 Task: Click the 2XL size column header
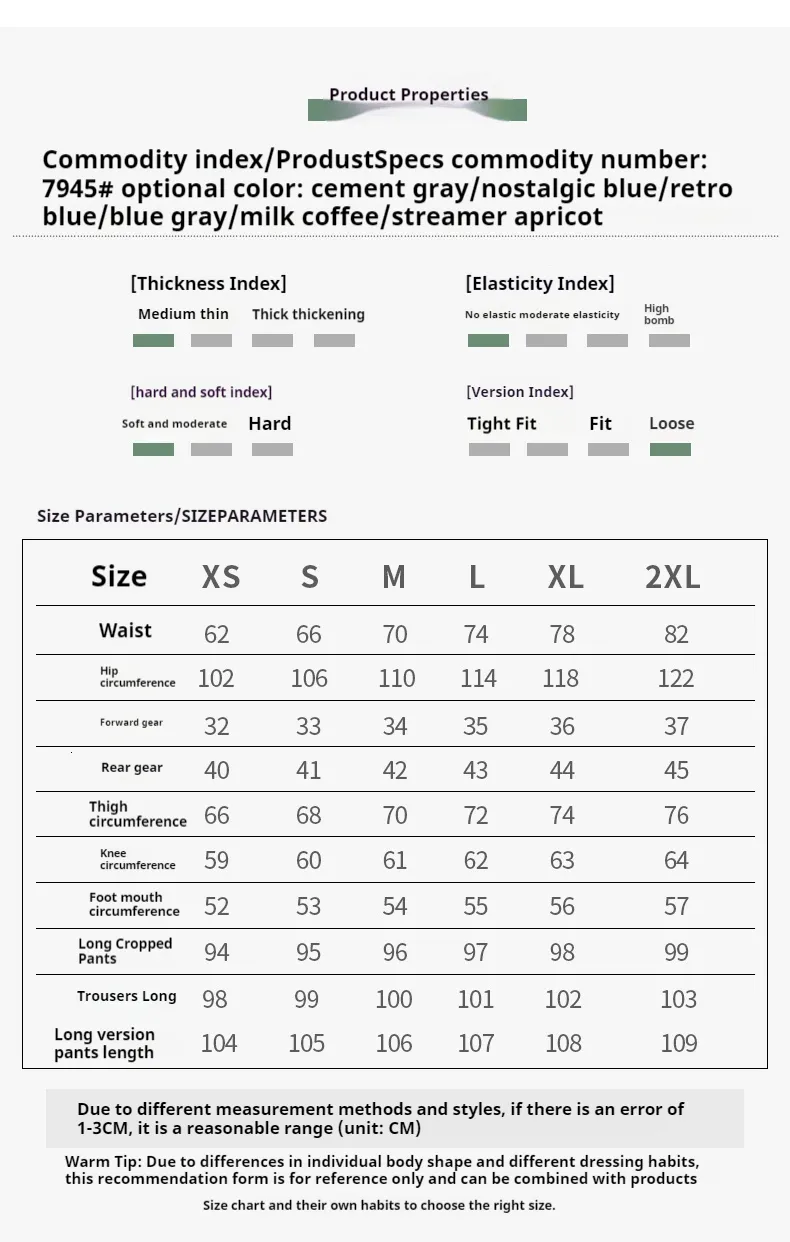tap(673, 577)
